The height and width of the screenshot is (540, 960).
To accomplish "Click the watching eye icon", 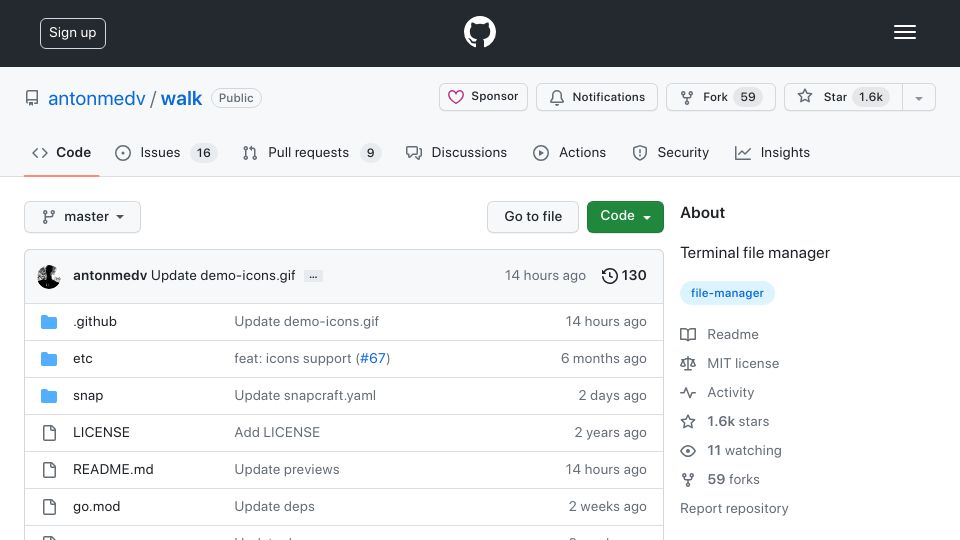I will point(688,451).
